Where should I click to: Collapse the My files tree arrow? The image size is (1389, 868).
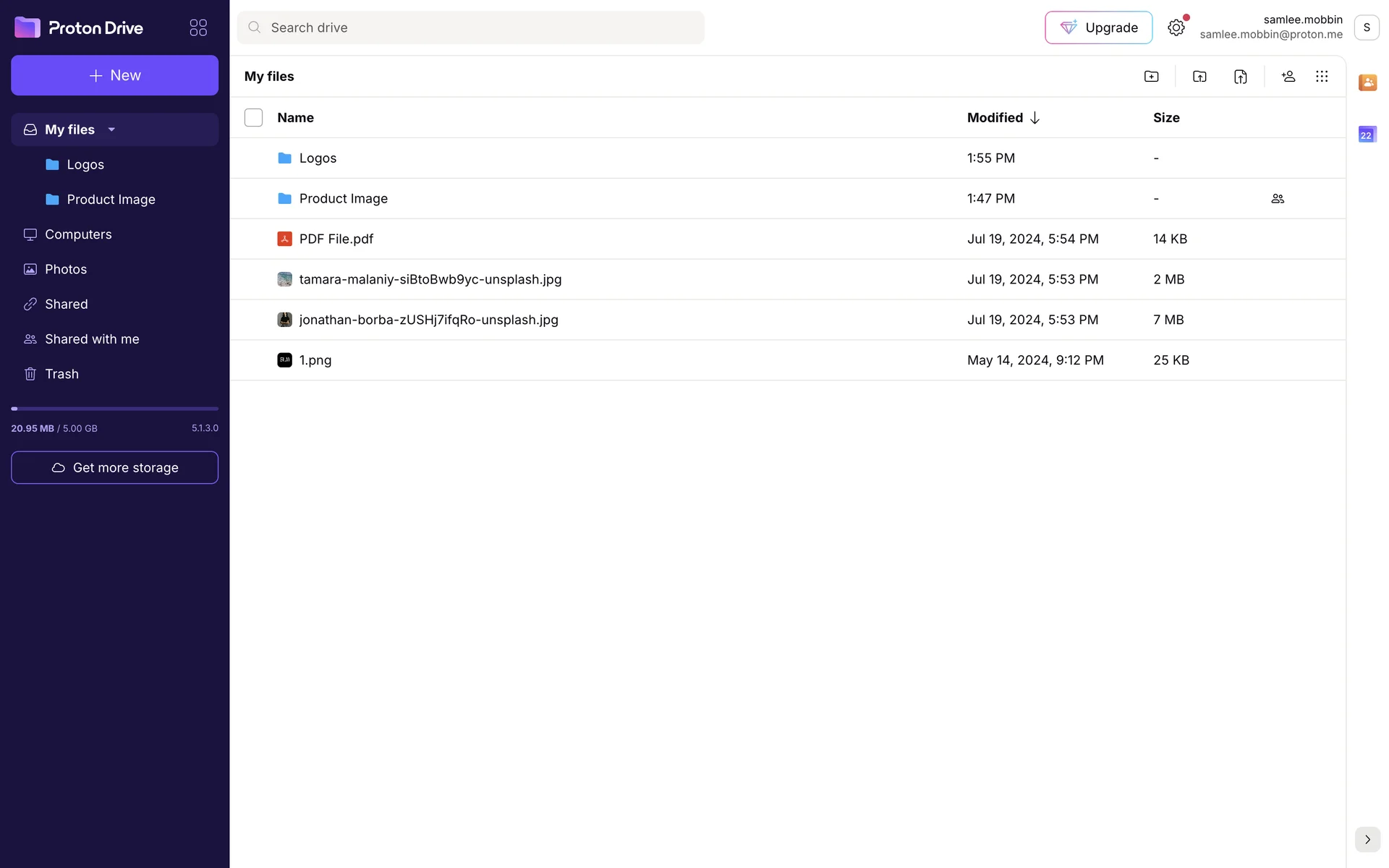111,129
